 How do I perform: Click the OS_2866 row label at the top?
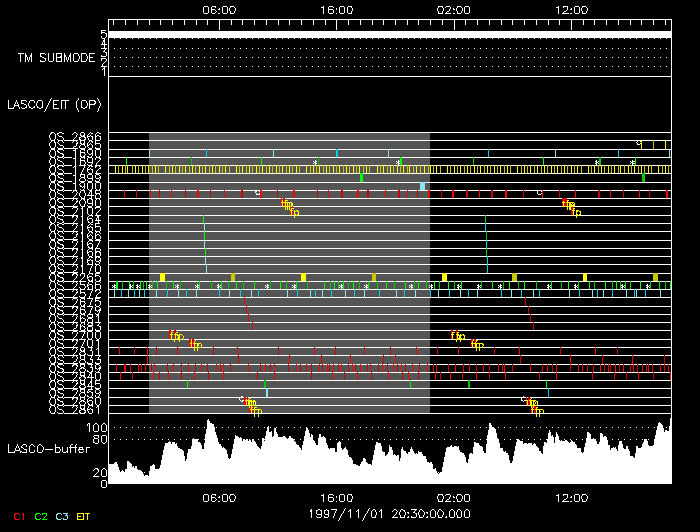[x=75, y=136]
